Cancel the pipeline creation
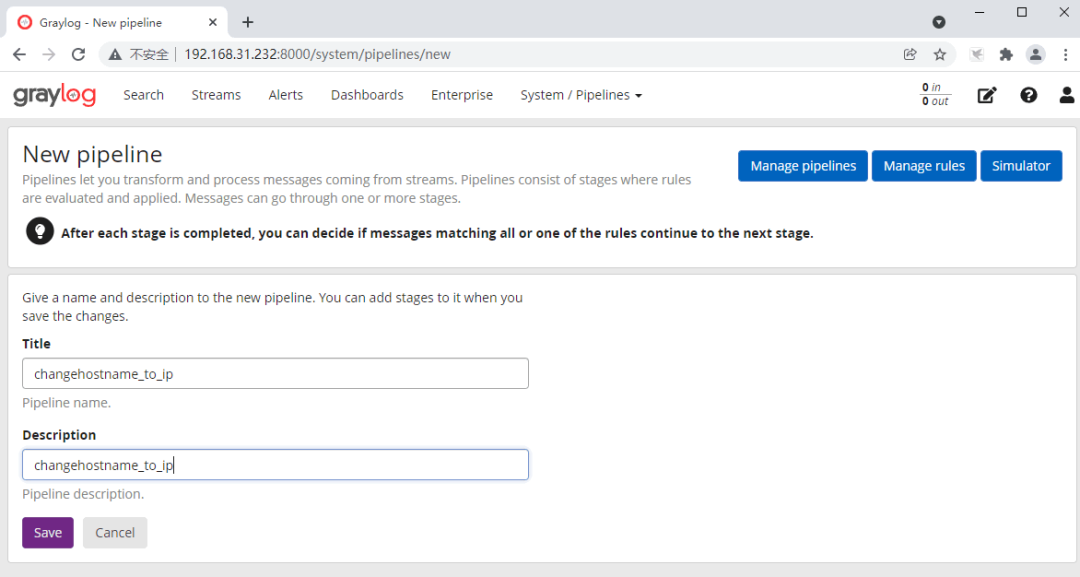Viewport: 1080px width, 577px height. tap(115, 533)
